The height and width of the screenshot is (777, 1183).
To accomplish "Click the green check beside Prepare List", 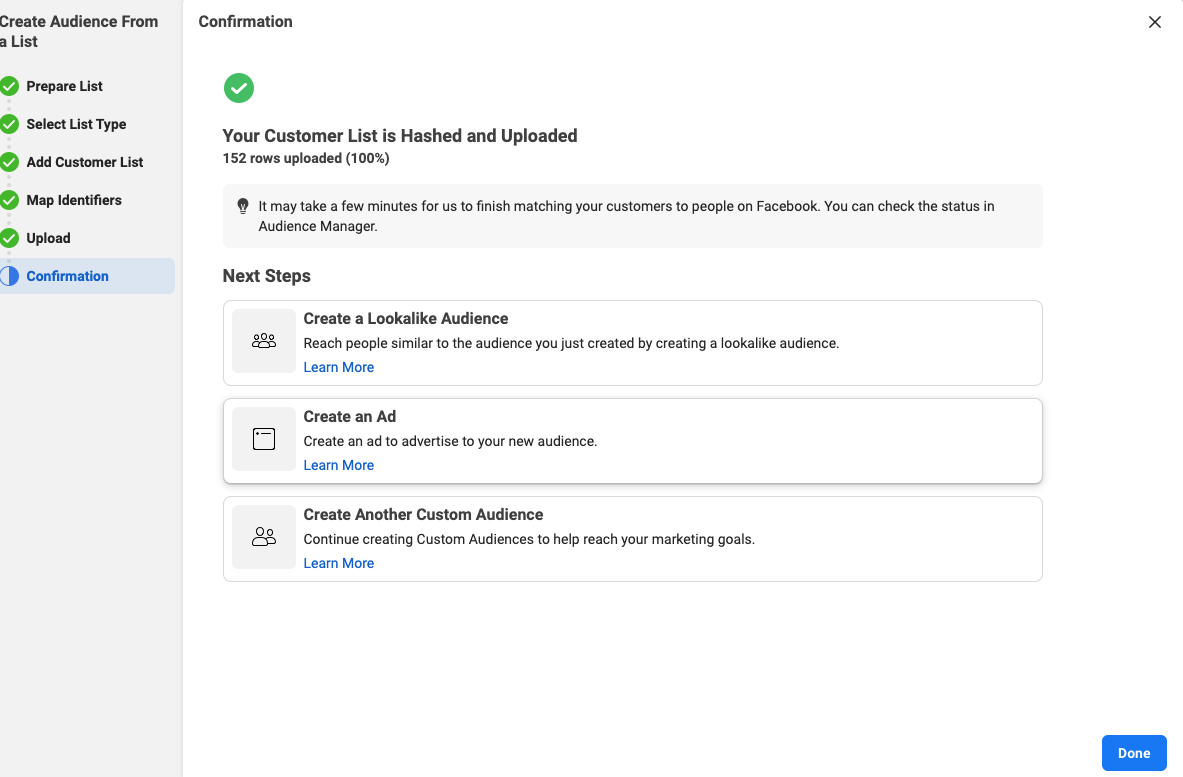I will tap(9, 86).
